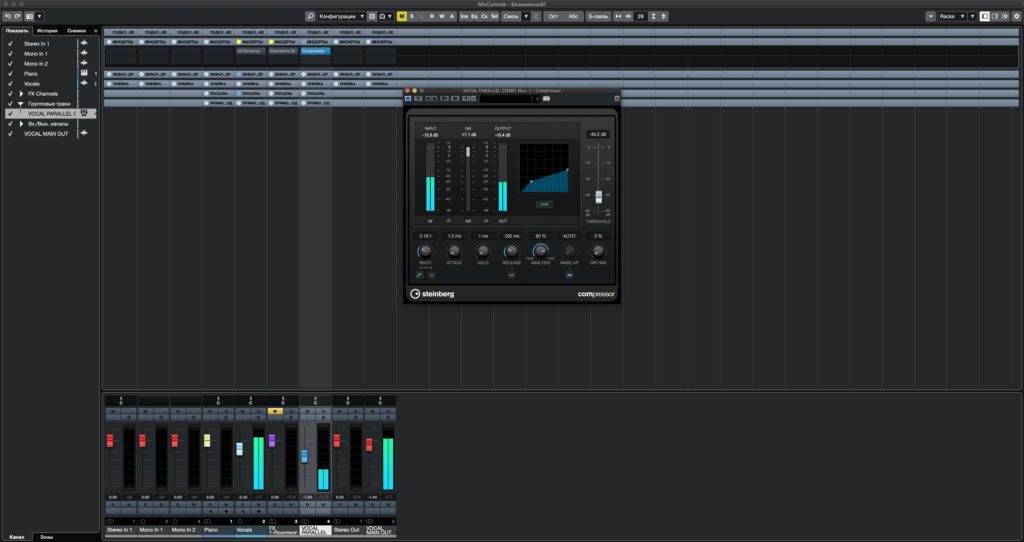Image resolution: width=1024 pixels, height=542 pixels.
Task: Select the Stereo Out channel name label
Action: 347,530
